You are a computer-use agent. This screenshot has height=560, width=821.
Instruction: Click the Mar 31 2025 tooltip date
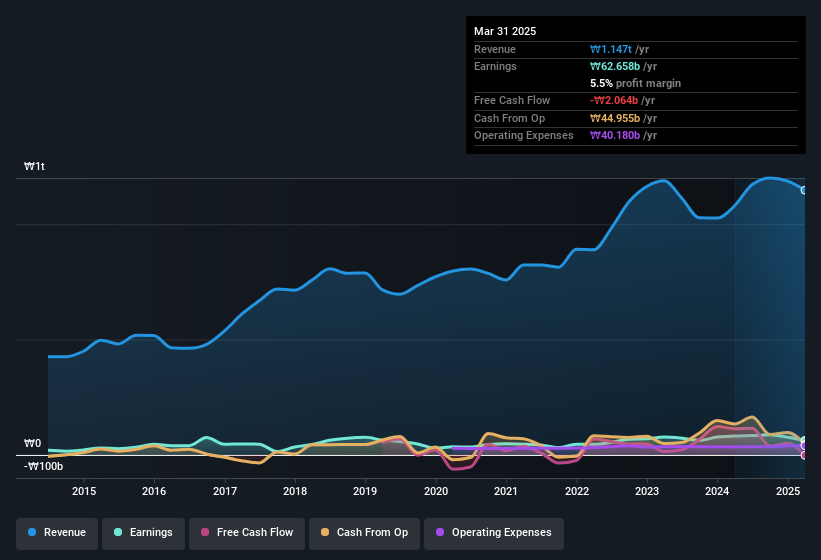point(505,31)
